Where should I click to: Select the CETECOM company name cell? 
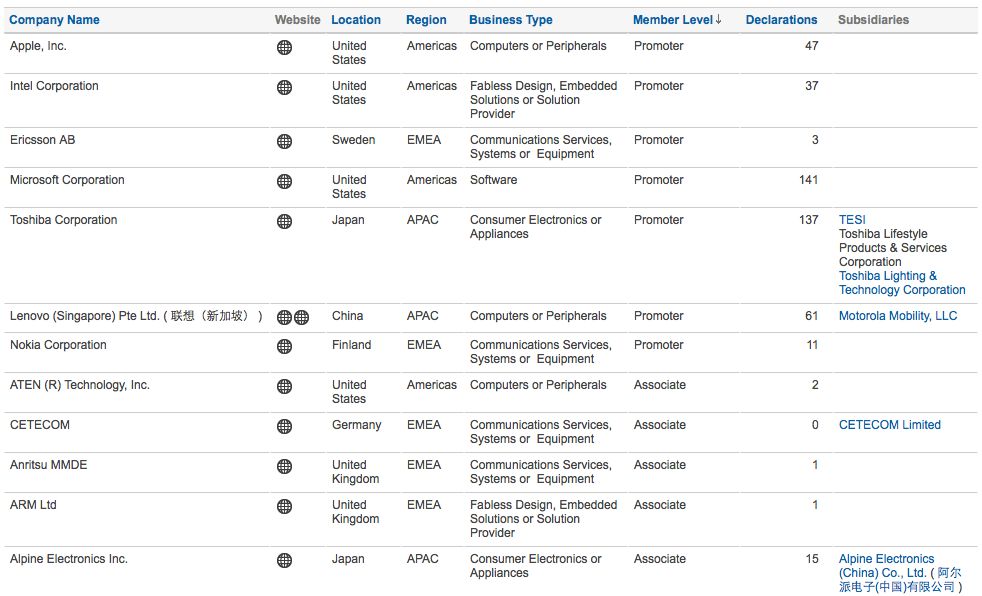39,425
